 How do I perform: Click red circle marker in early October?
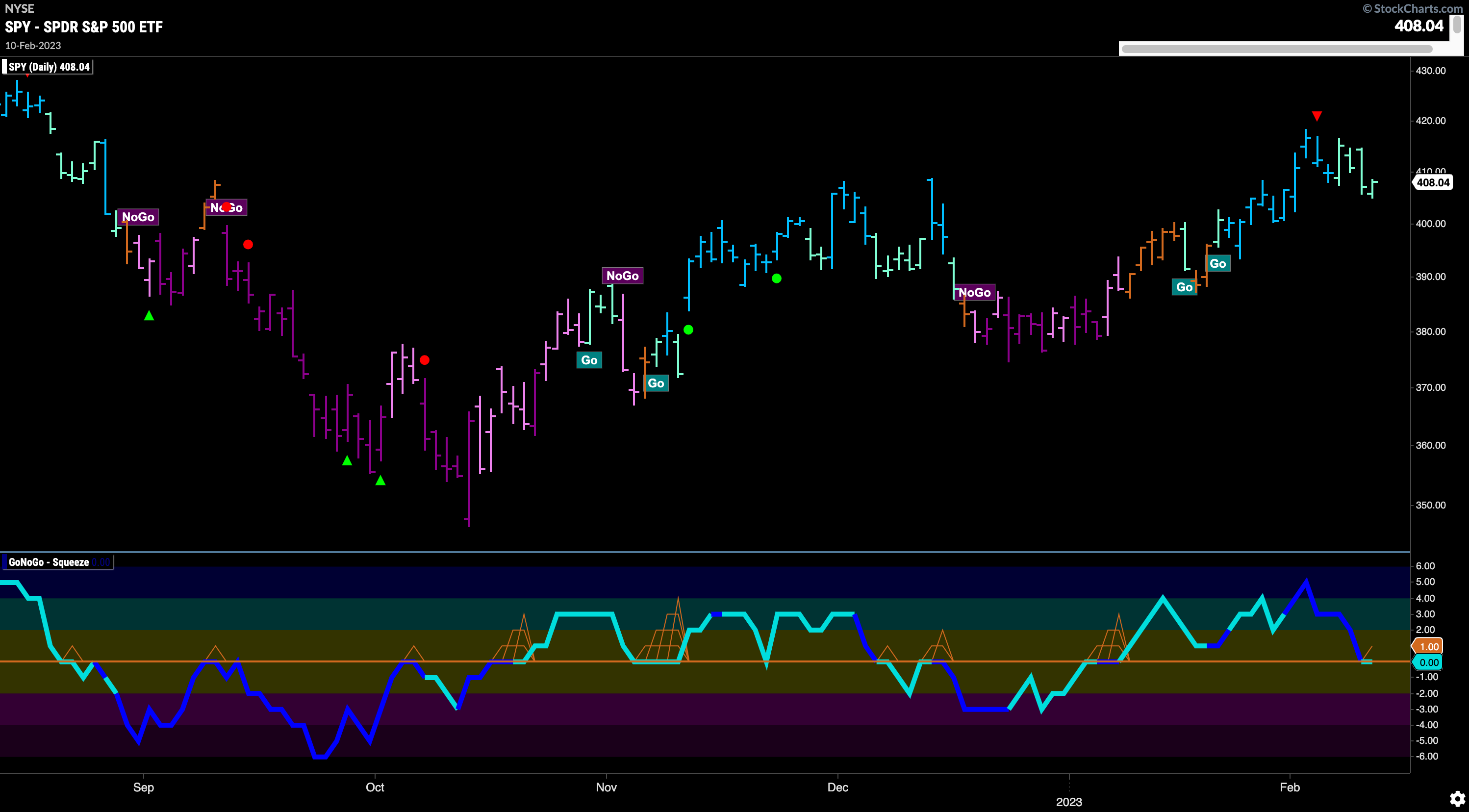tap(424, 360)
